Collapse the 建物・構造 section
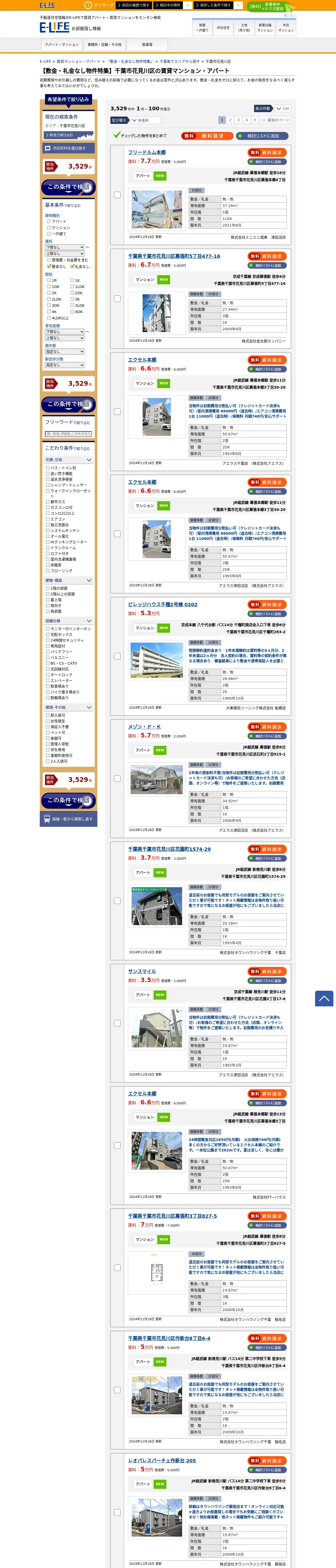The width and height of the screenshot is (336, 1568). pyautogui.click(x=68, y=581)
